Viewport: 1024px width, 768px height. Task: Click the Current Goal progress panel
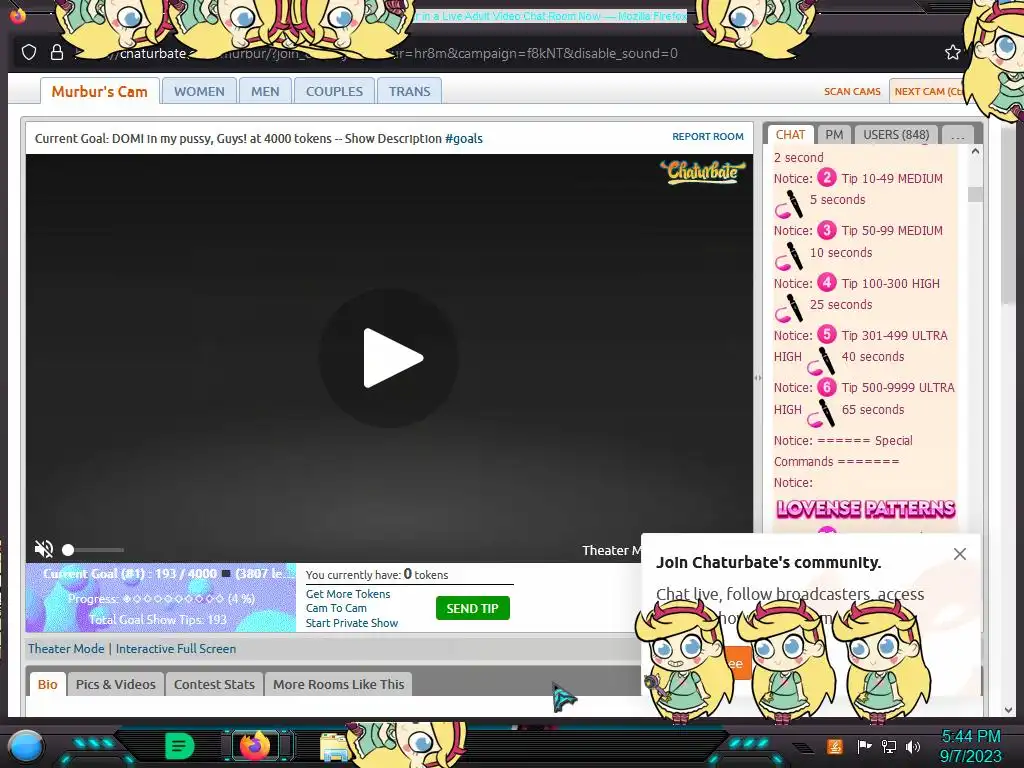pyautogui.click(x=161, y=598)
